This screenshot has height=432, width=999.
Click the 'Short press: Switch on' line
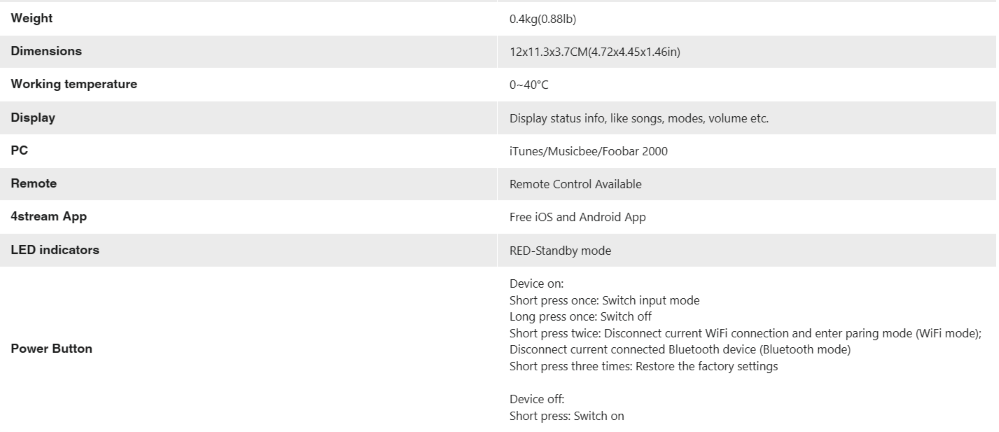(x=566, y=416)
